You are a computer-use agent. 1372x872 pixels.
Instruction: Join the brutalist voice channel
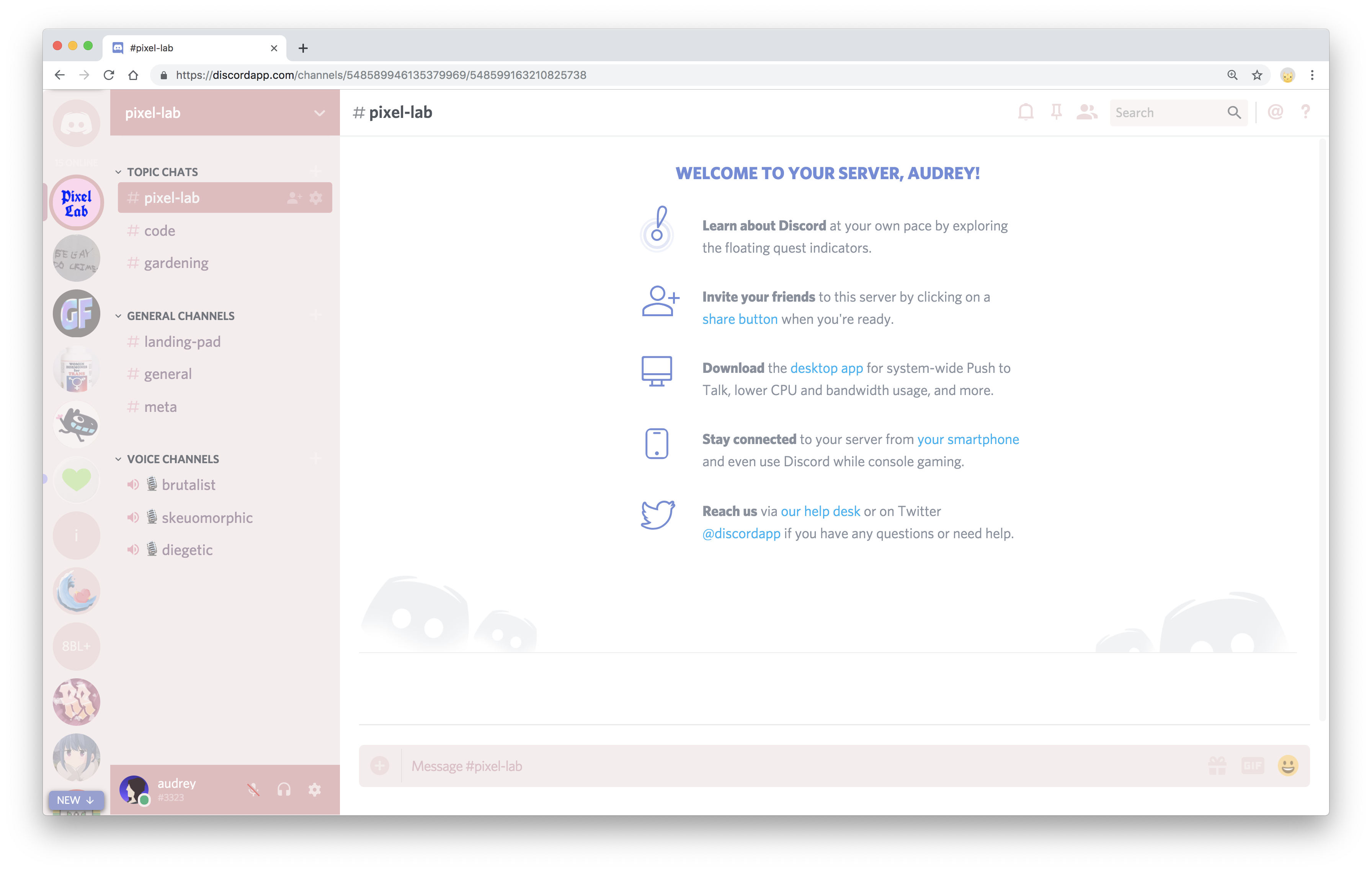[x=188, y=485]
